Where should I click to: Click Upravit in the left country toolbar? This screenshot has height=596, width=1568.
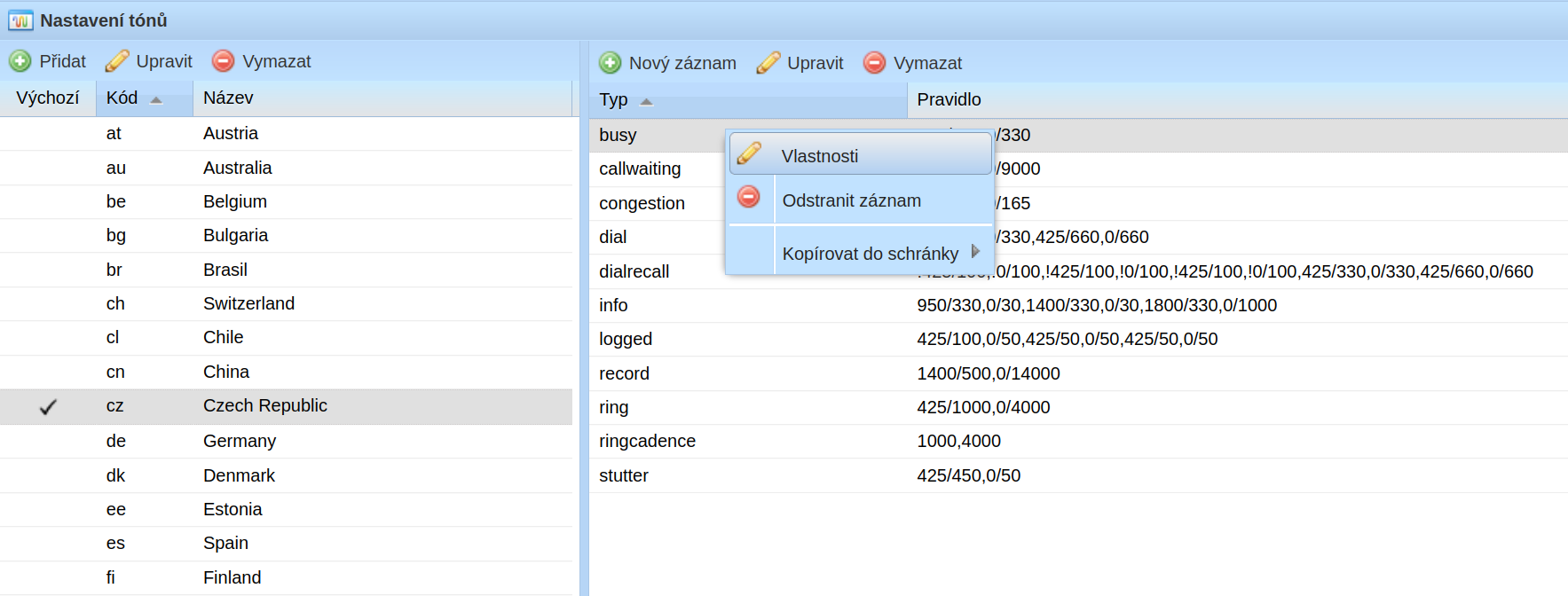(x=149, y=61)
